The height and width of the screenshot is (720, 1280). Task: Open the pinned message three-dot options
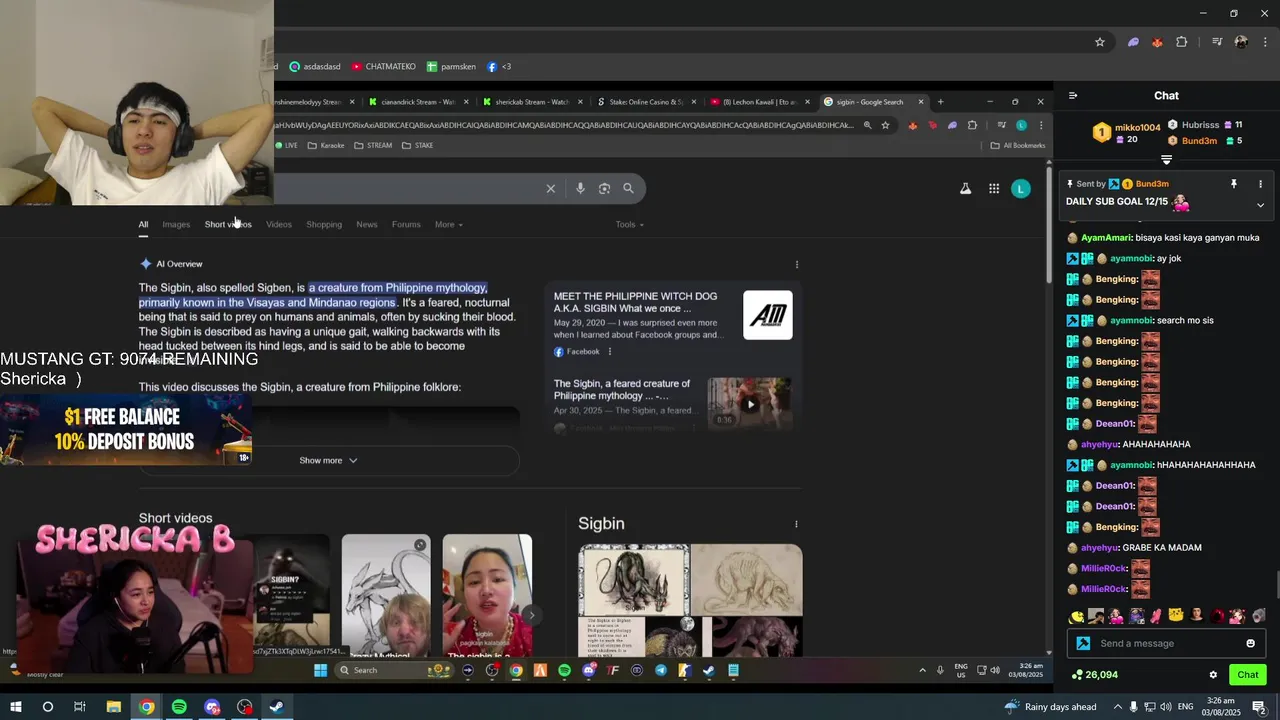pos(1260,184)
